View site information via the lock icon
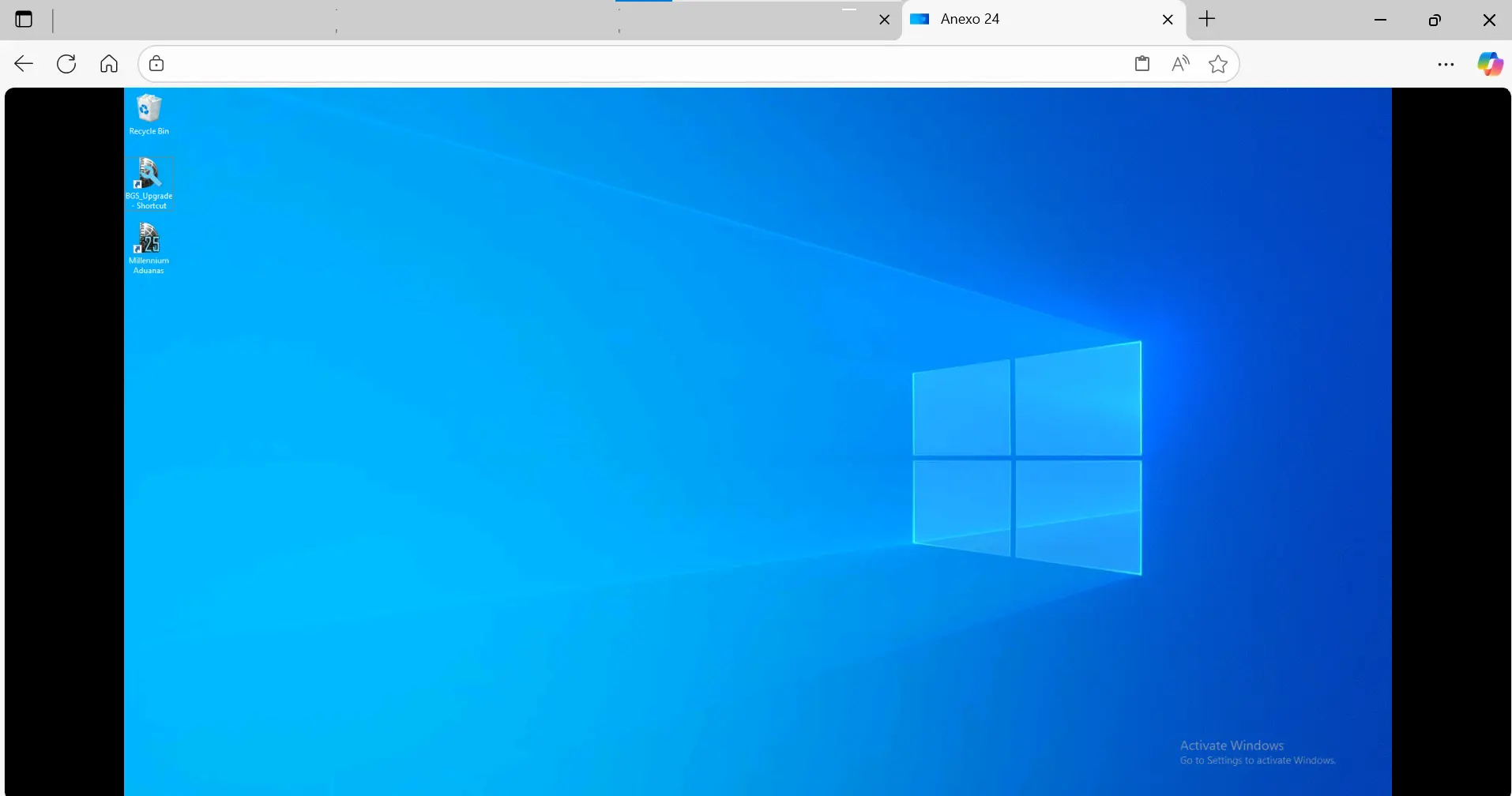Viewport: 1512px width, 796px height. click(x=156, y=64)
